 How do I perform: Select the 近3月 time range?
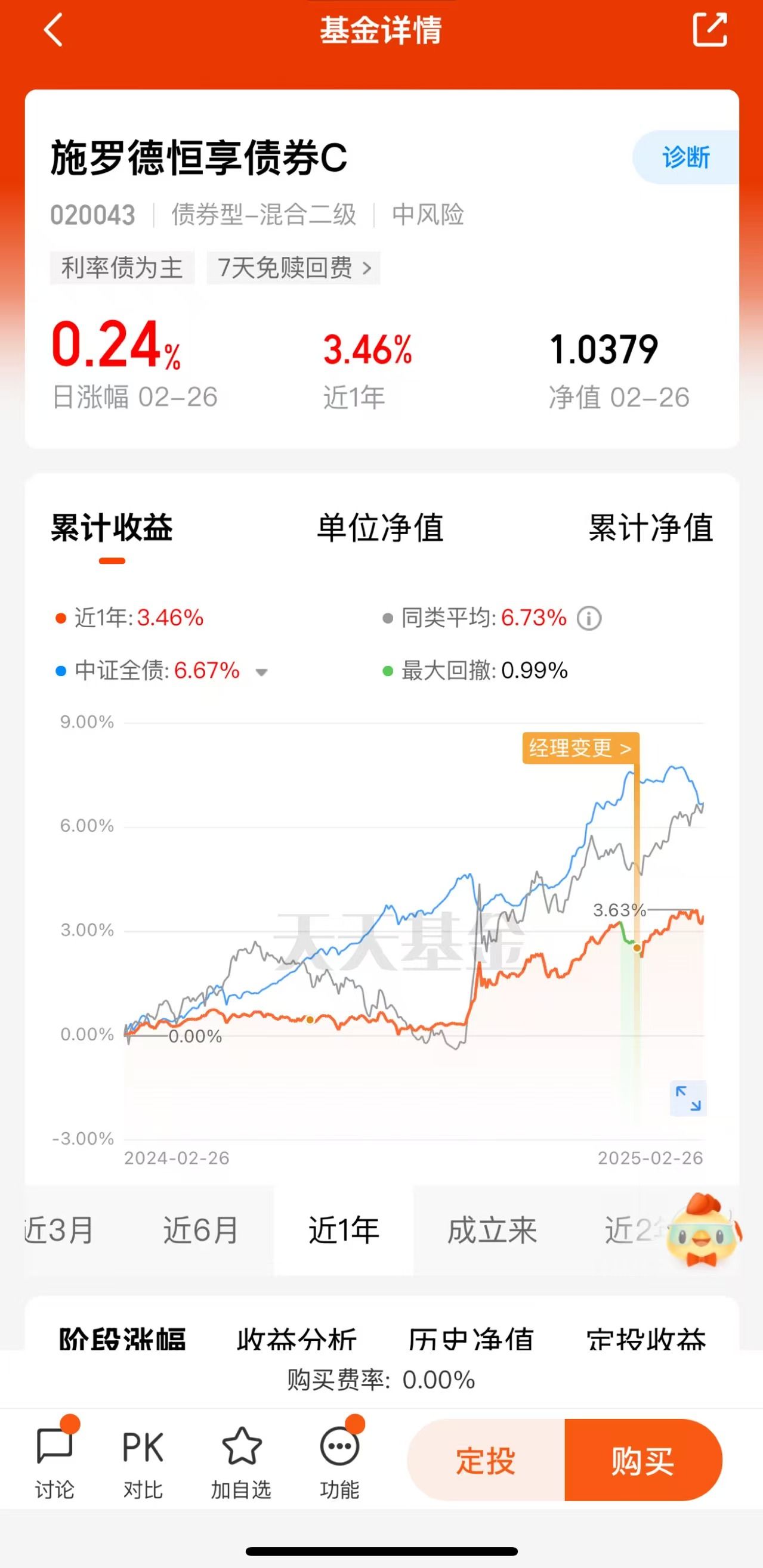[x=60, y=1230]
